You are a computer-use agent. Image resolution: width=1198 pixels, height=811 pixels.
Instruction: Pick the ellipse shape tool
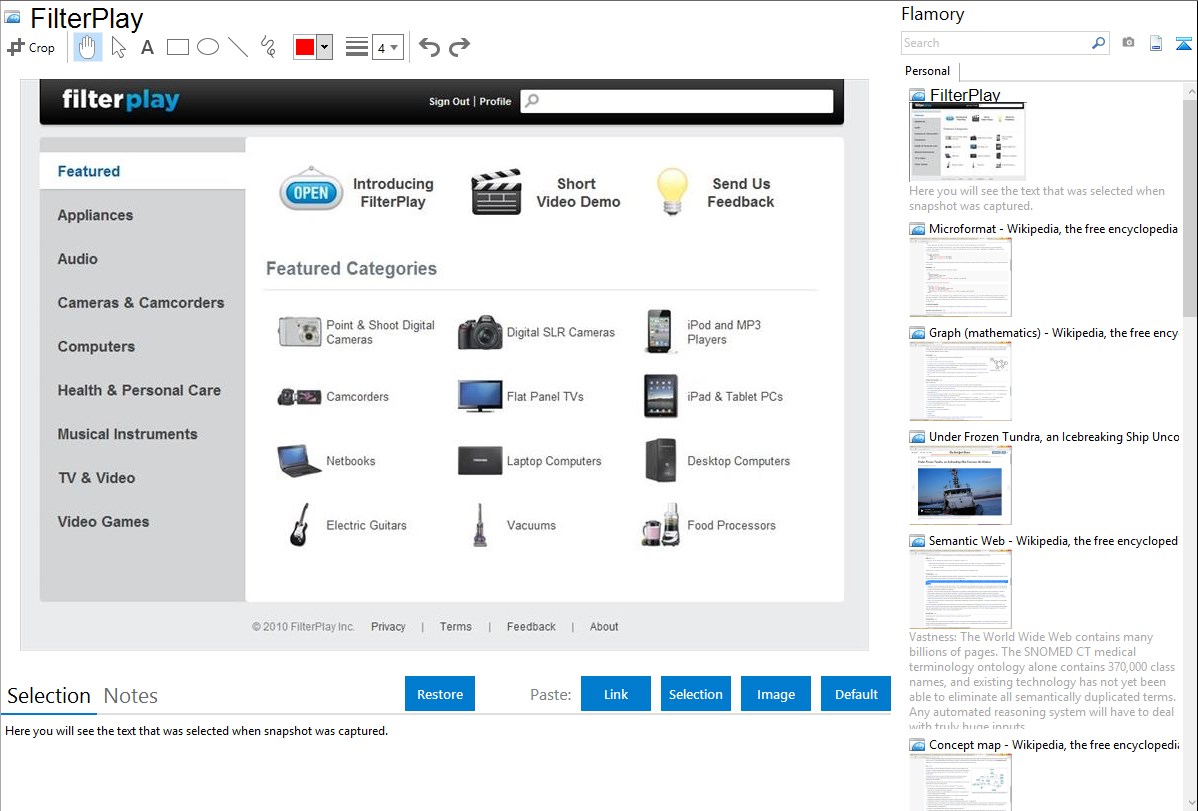pyautogui.click(x=208, y=47)
